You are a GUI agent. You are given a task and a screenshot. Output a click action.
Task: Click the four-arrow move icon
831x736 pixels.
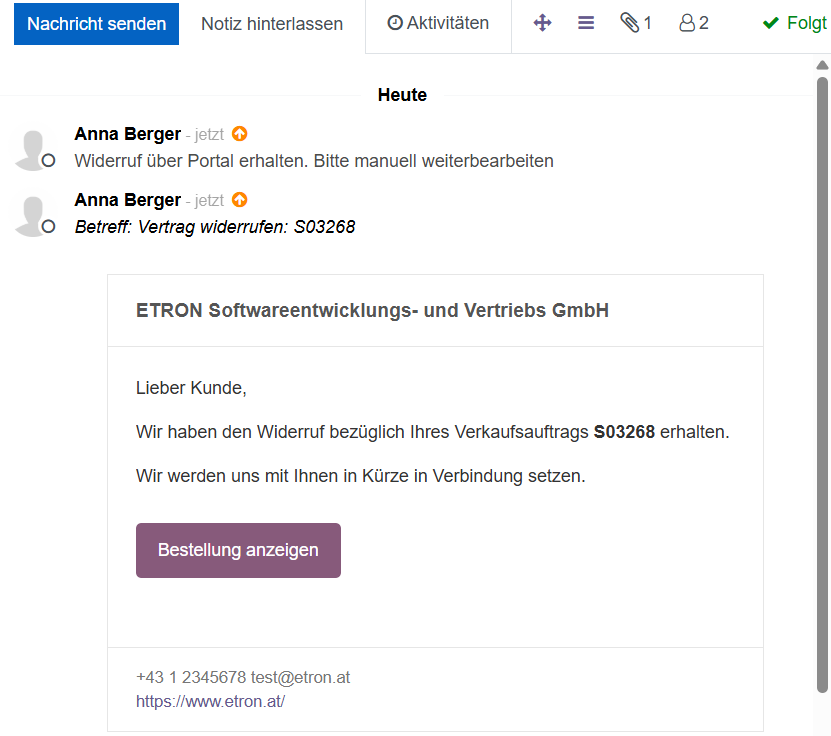pyautogui.click(x=542, y=23)
